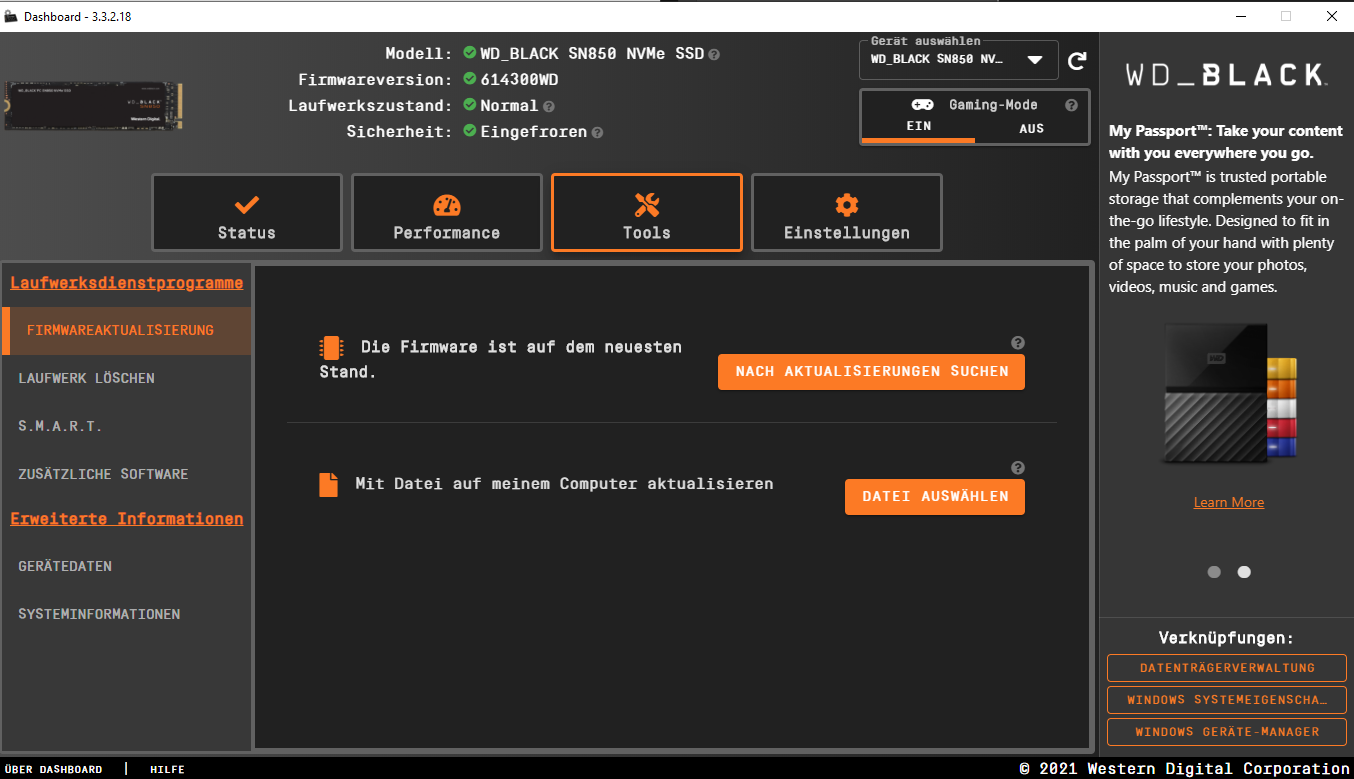Select first ad carousel dot
The width and height of the screenshot is (1354, 779).
(1214, 572)
